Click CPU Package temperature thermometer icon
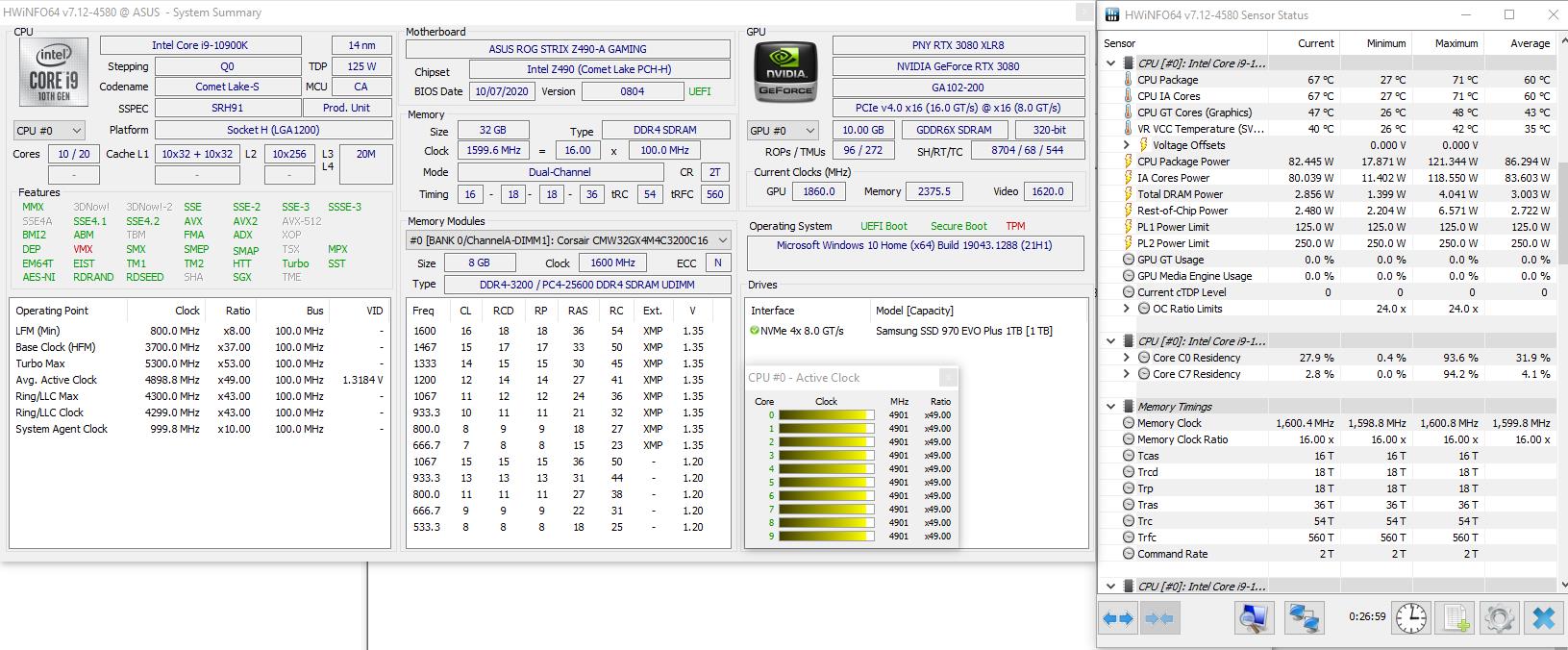1568x650 pixels. [1129, 80]
